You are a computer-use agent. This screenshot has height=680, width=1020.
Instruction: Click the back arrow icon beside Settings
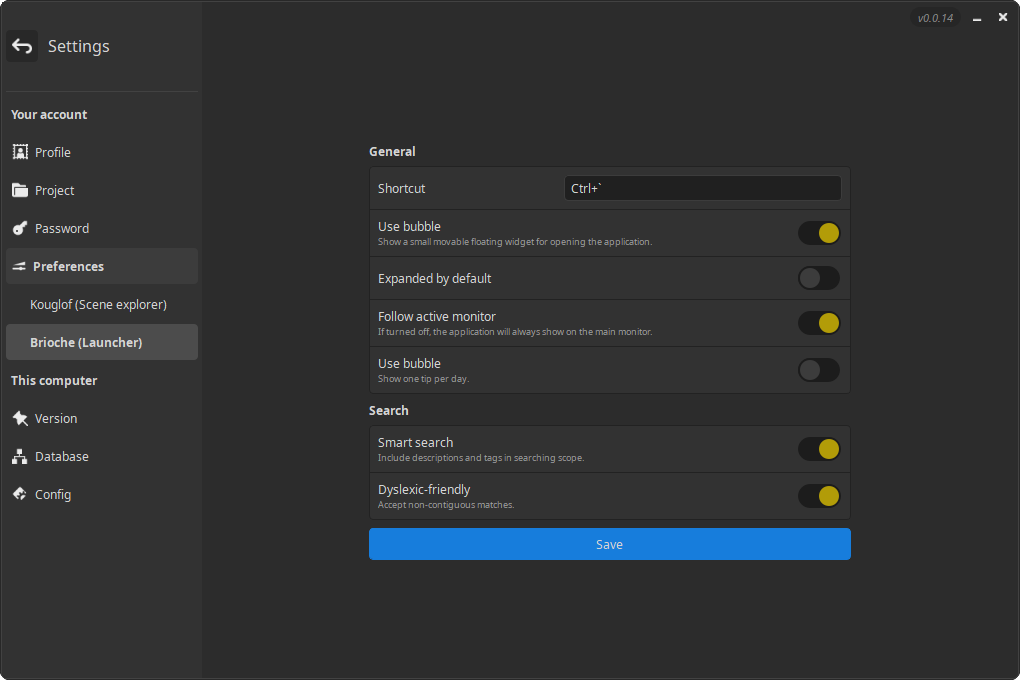tap(22, 46)
